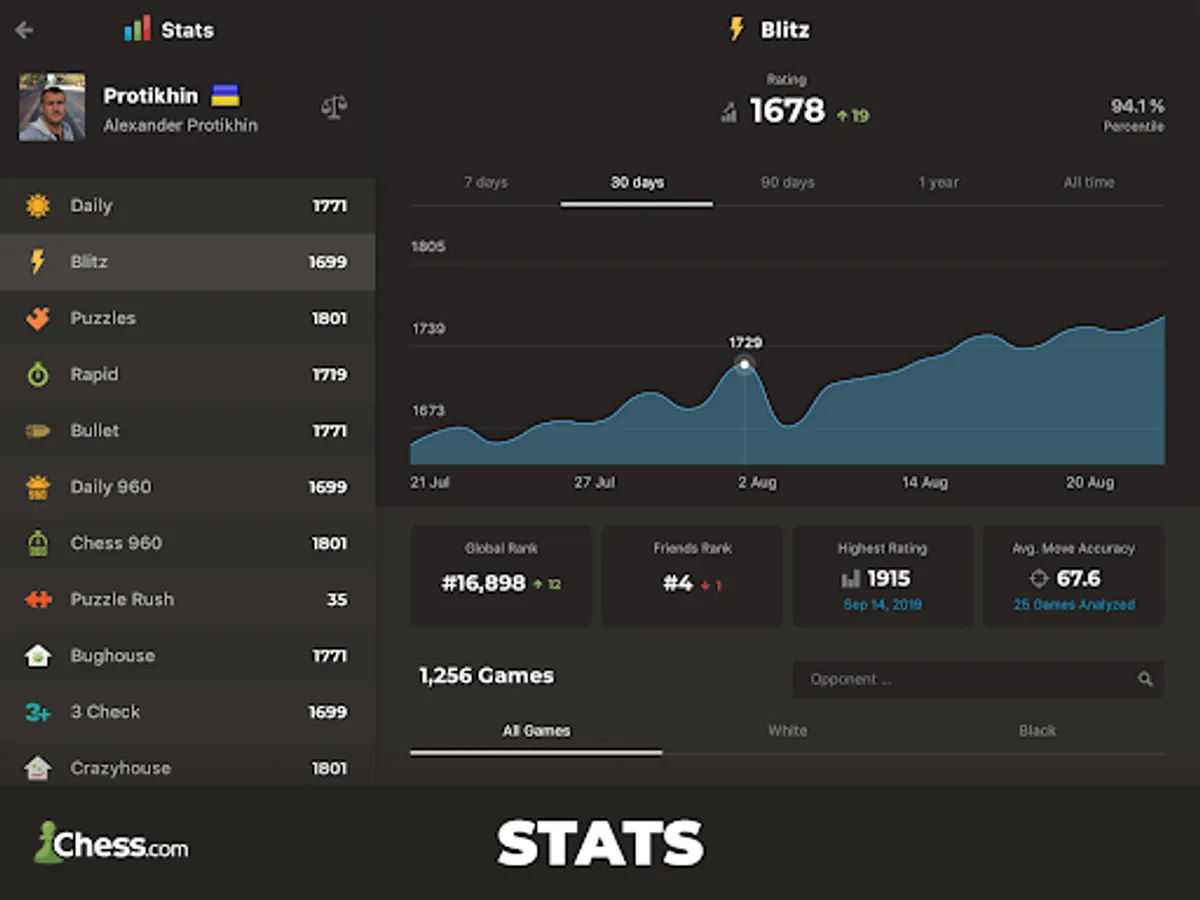Click the Crazyhouse icon
This screenshot has width=1200, height=900.
38,768
